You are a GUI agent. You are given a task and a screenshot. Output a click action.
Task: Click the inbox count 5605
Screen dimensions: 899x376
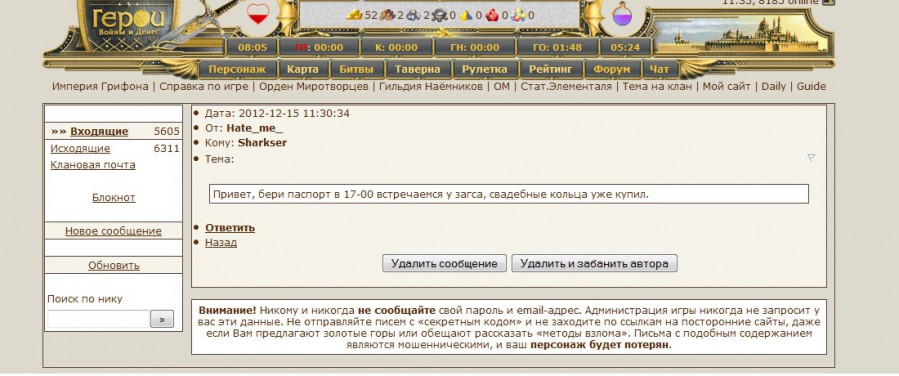click(167, 132)
